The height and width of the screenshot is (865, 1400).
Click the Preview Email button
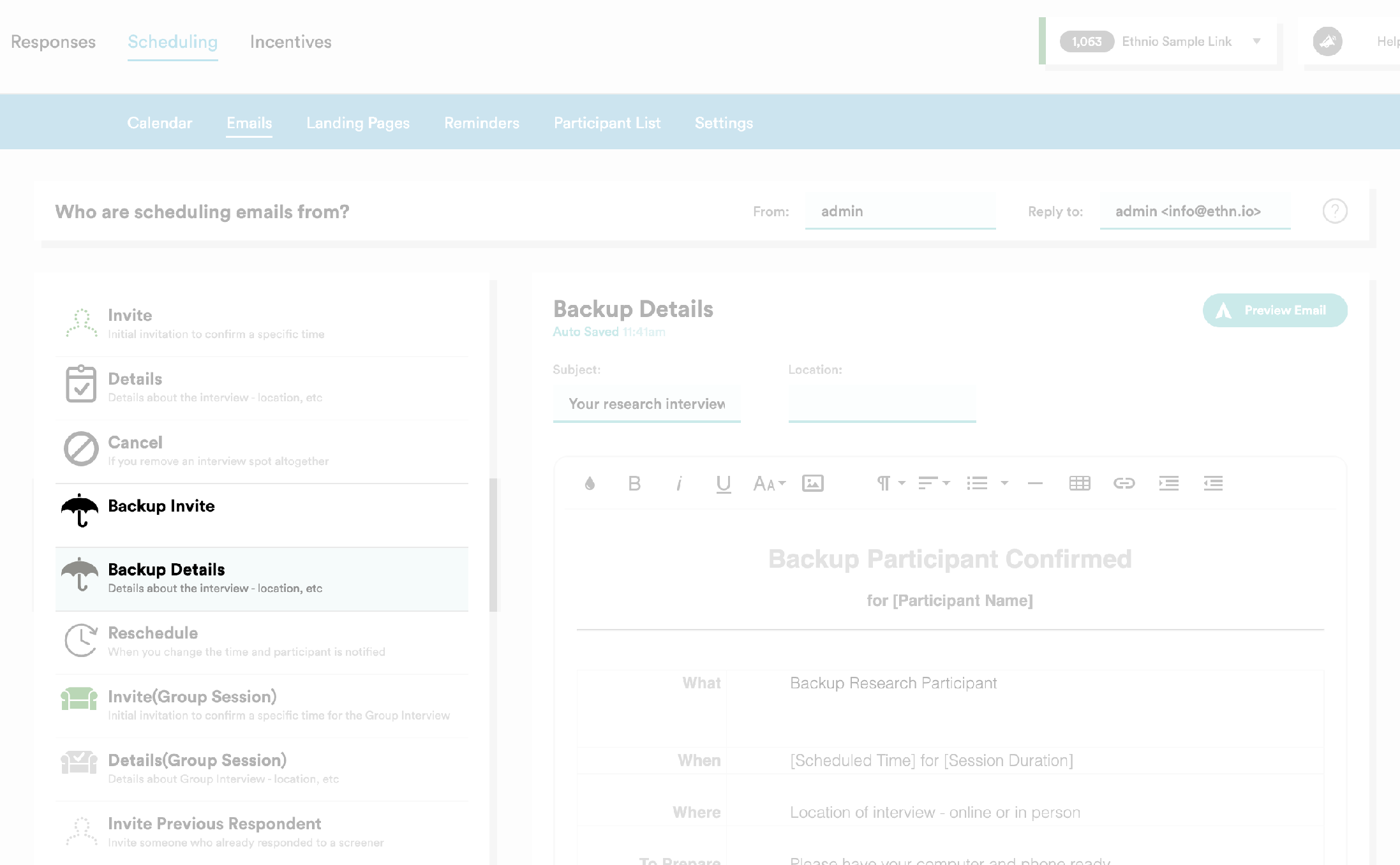point(1274,311)
